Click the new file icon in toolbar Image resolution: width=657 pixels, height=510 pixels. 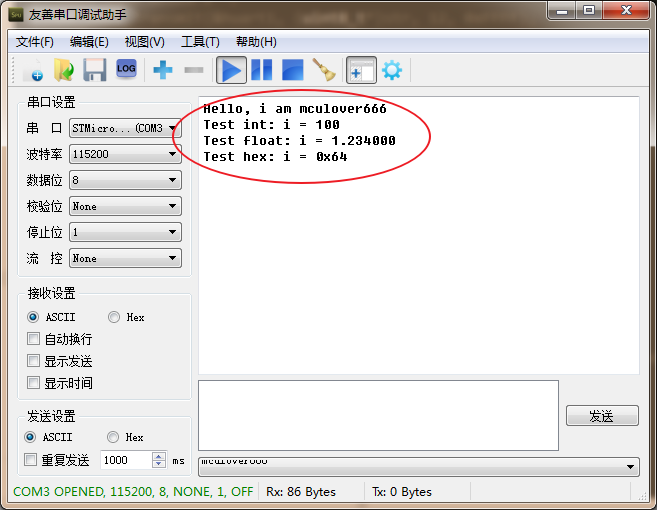[33, 70]
